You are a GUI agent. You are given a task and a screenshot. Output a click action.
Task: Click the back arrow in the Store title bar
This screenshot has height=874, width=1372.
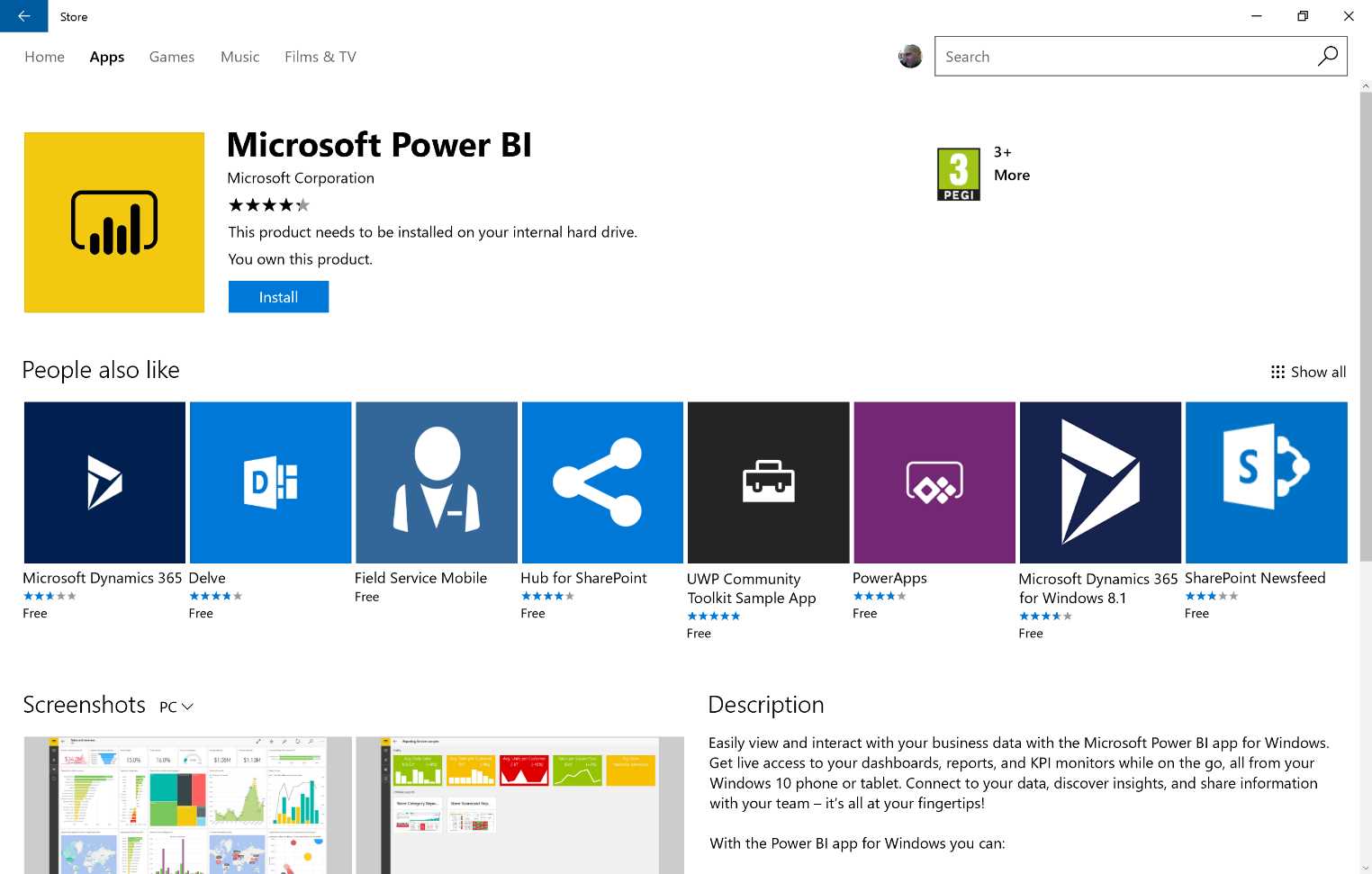(23, 15)
